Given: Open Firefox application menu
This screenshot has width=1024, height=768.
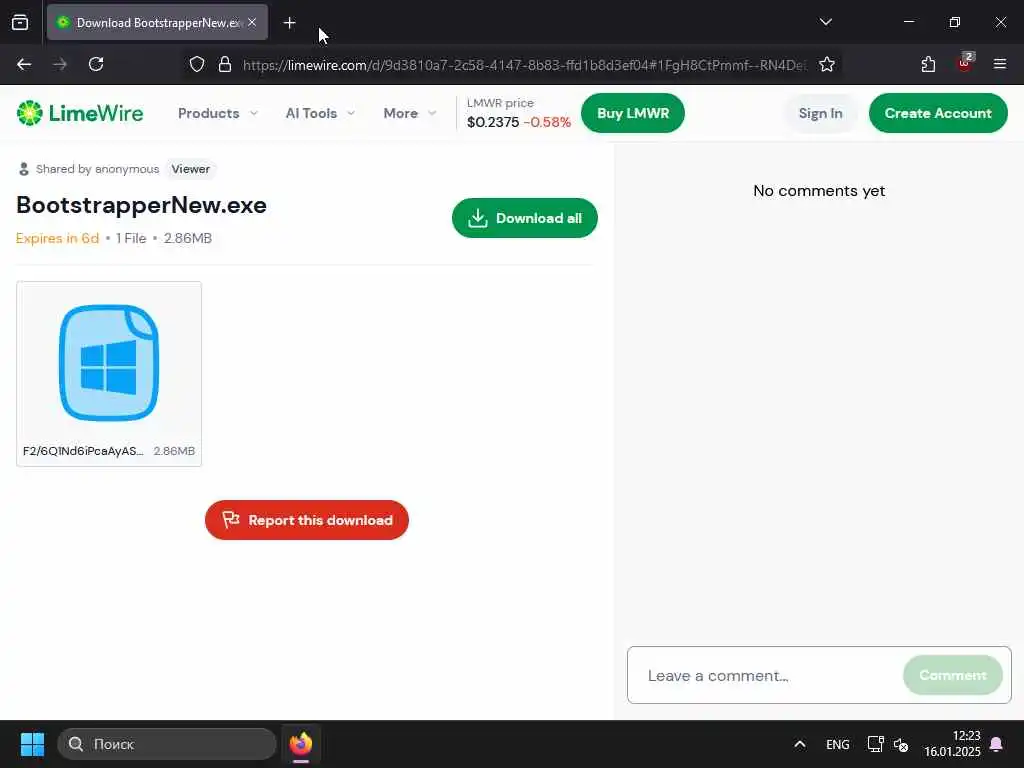Looking at the screenshot, I should pos(1000,64).
